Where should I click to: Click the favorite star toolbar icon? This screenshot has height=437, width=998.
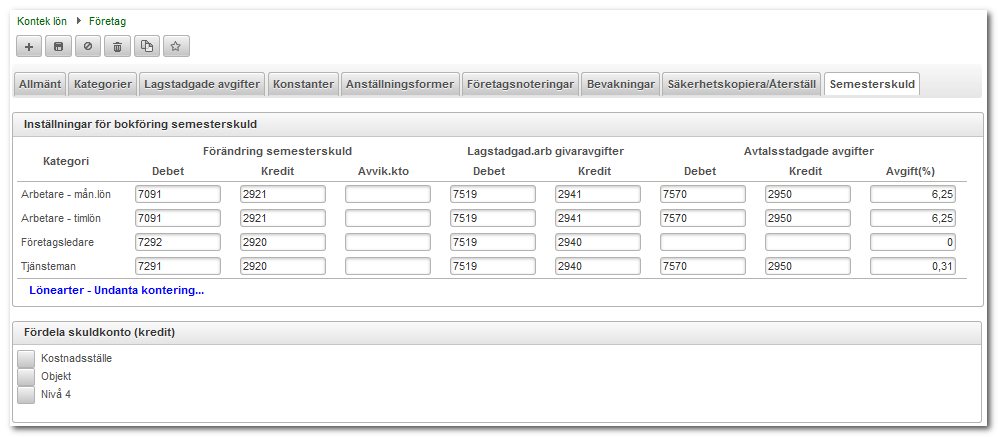tap(176, 46)
